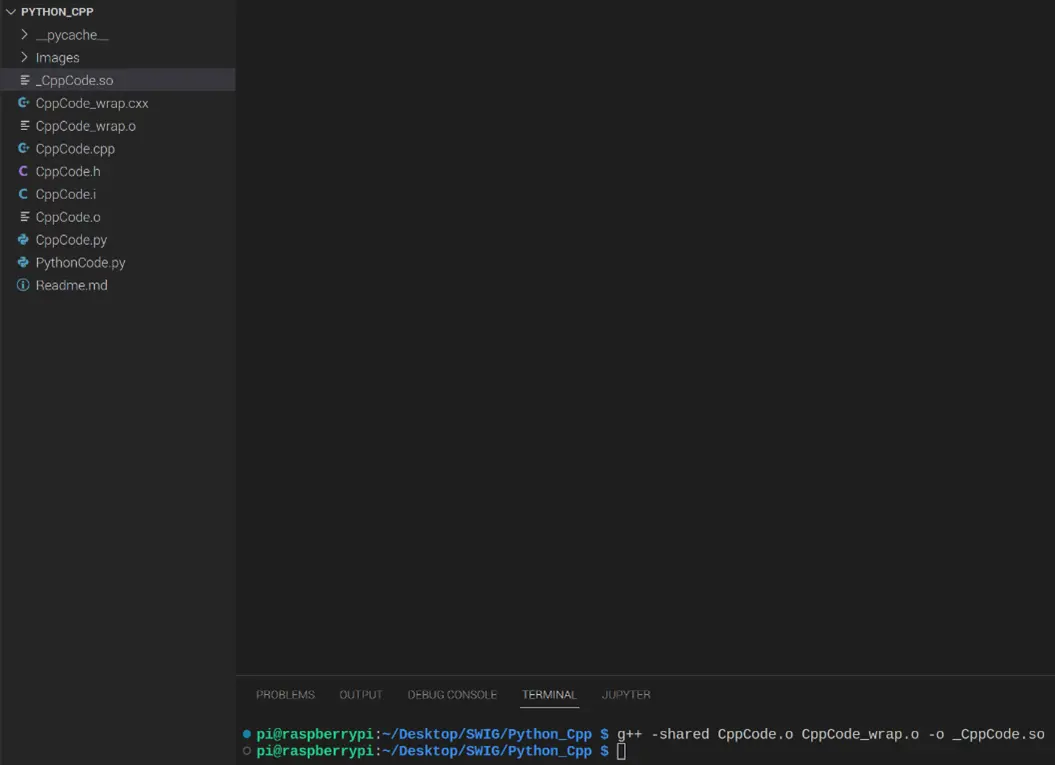The height and width of the screenshot is (765, 1055).
Task: Click the CppCode.o file icon
Action: click(x=24, y=217)
